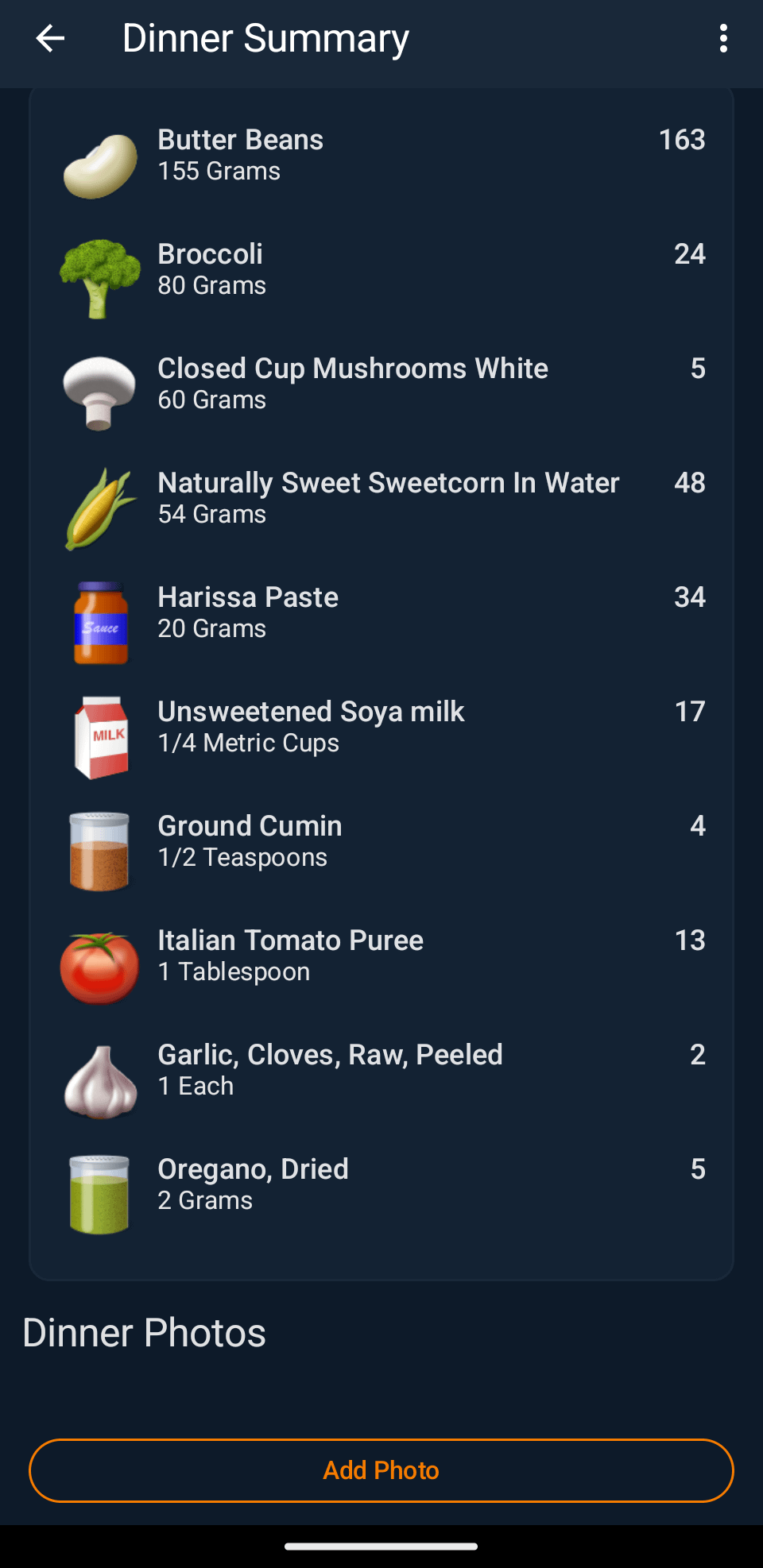Tap the Butter Beans bean icon
The height and width of the screenshot is (1568, 763).
pos(100,165)
